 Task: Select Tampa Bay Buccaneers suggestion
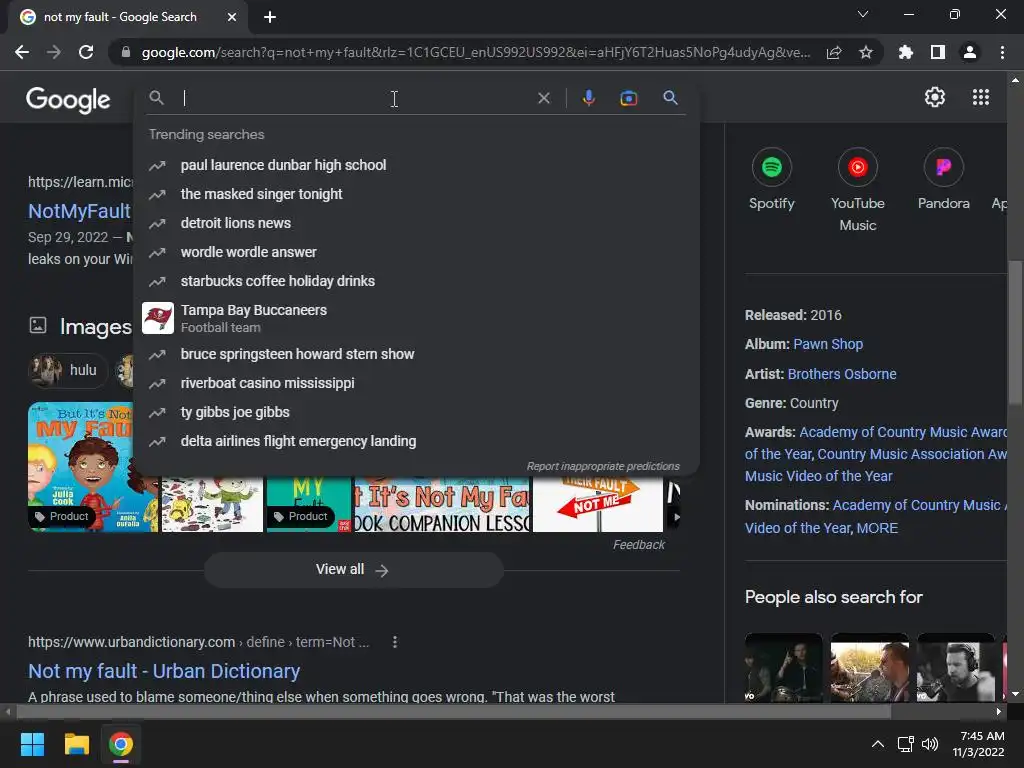pos(416,318)
